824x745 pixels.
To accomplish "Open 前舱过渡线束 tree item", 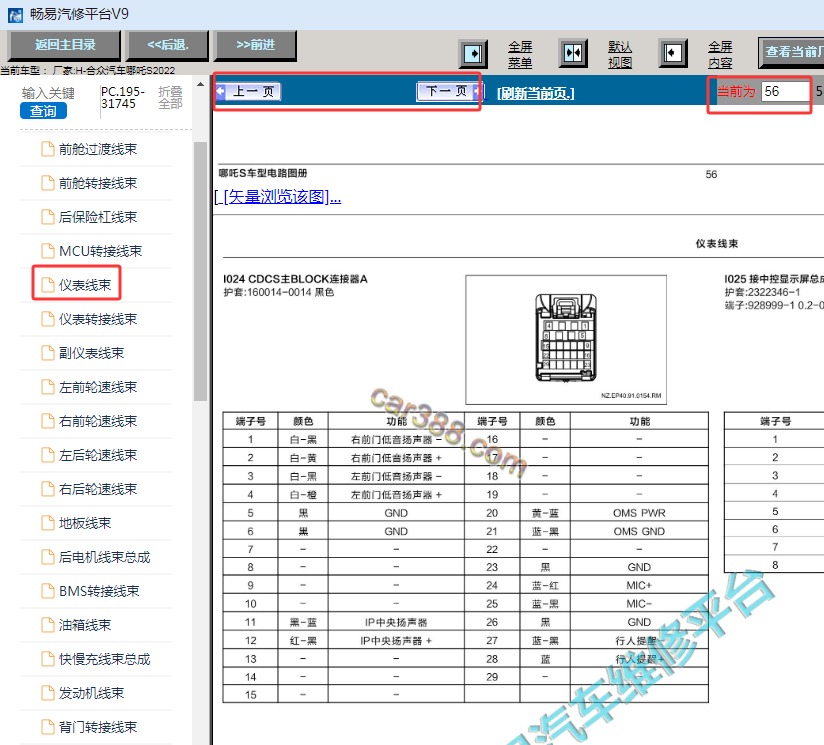I will [x=98, y=149].
